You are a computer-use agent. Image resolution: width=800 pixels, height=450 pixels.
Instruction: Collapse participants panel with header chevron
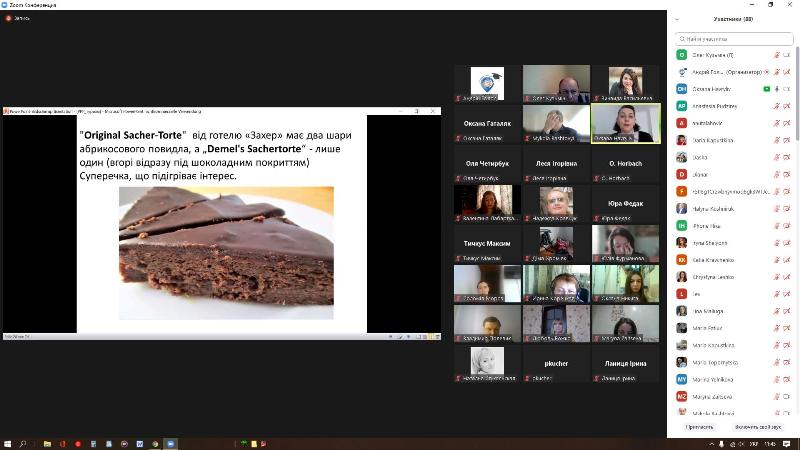(677, 19)
